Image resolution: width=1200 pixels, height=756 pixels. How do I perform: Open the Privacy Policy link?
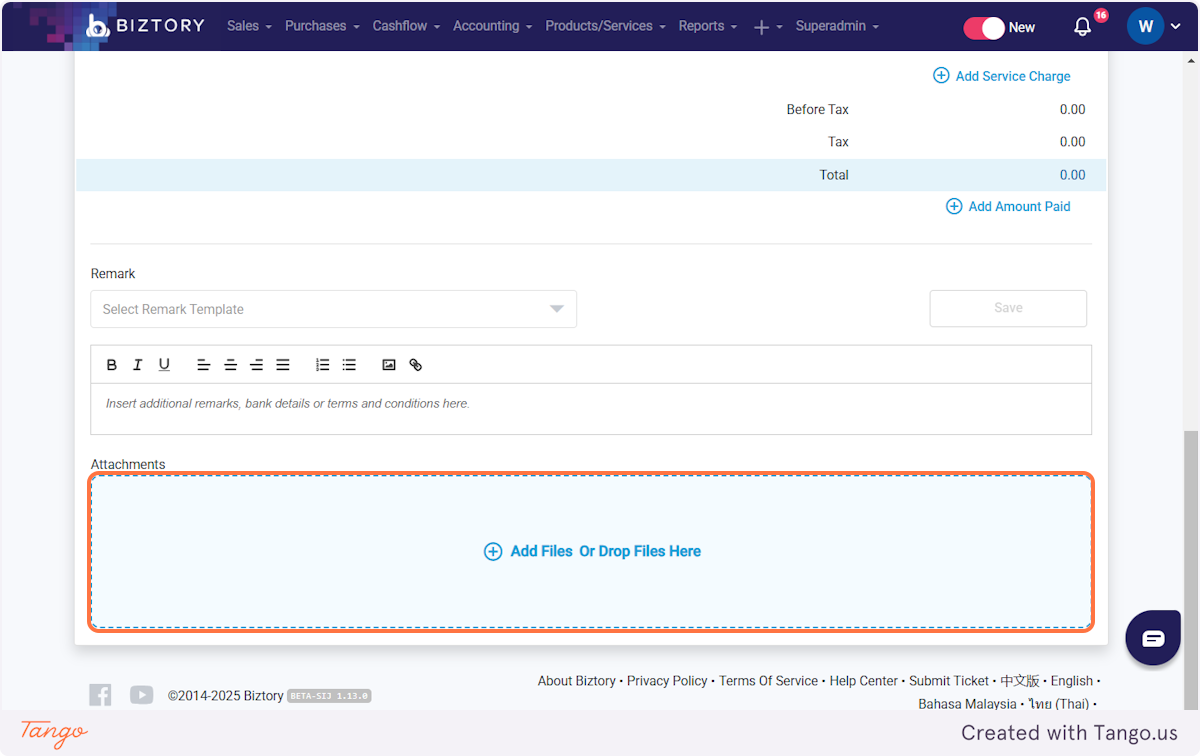coord(667,681)
